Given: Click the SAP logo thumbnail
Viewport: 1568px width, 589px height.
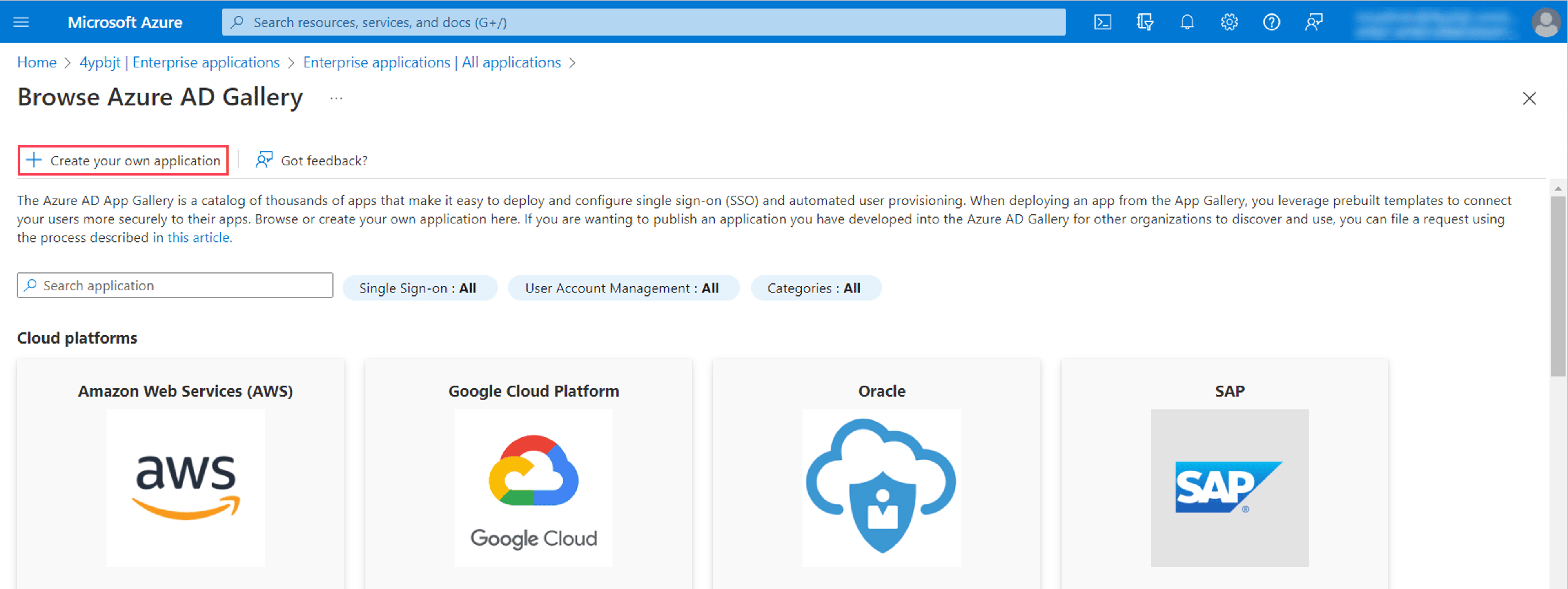Looking at the screenshot, I should [1229, 488].
